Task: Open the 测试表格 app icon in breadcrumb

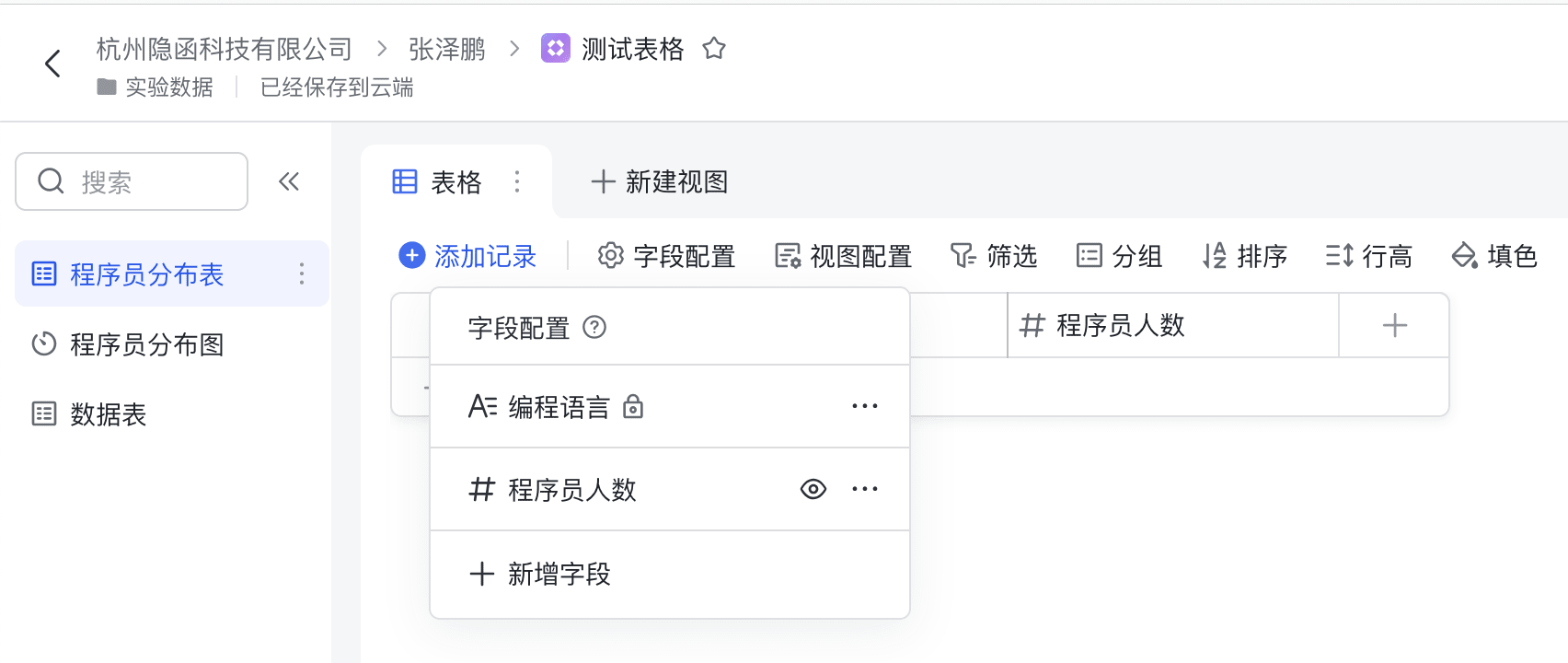Action: (x=556, y=49)
